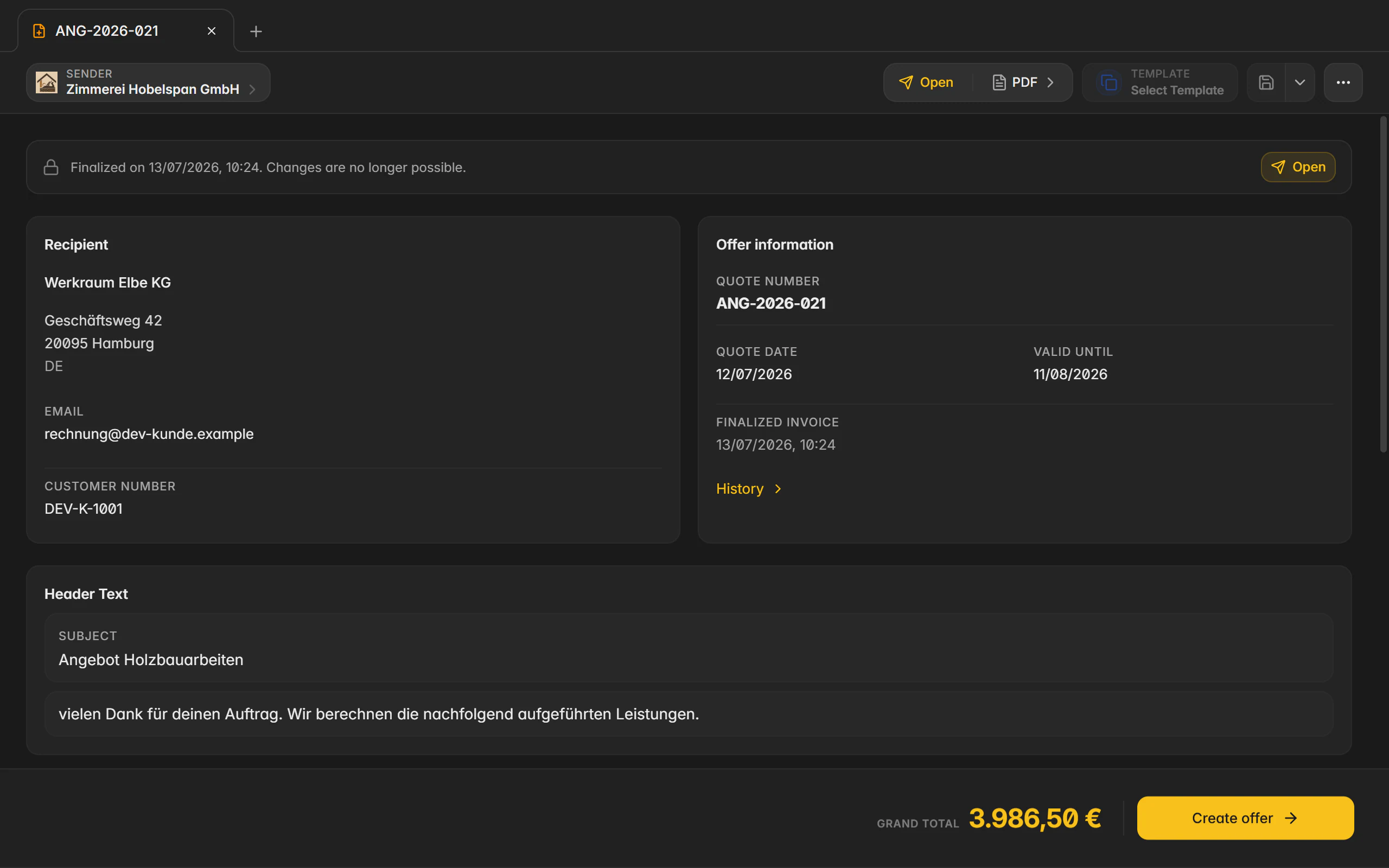1389x868 pixels.
Task: Close the ANG-2026-021 tab
Action: click(x=212, y=31)
